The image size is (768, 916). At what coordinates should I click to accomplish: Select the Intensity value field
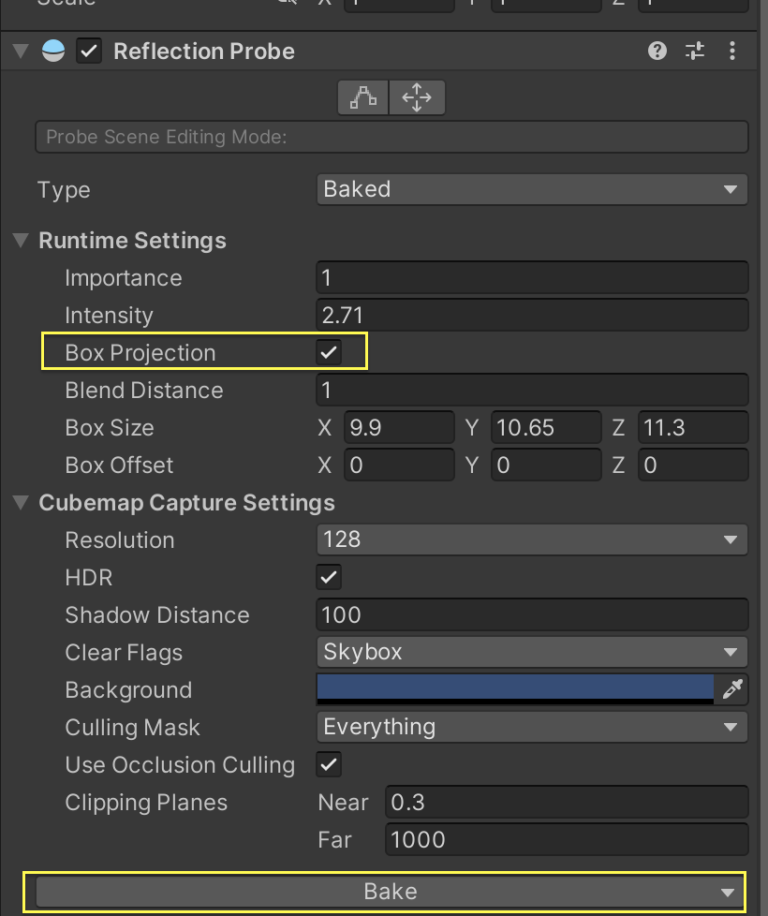pyautogui.click(x=531, y=315)
